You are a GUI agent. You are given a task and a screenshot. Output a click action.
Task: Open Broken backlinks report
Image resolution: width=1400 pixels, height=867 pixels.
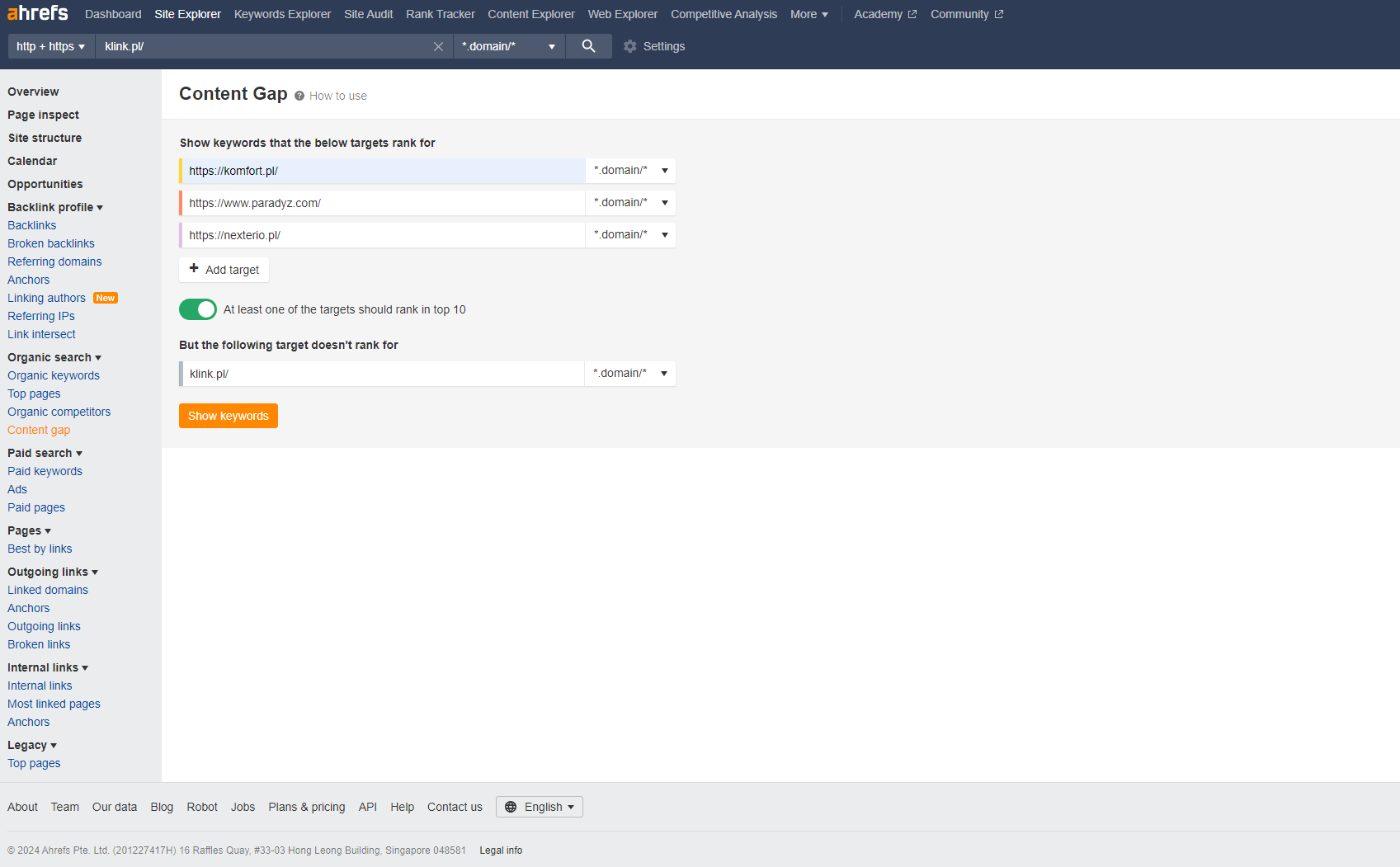51,243
